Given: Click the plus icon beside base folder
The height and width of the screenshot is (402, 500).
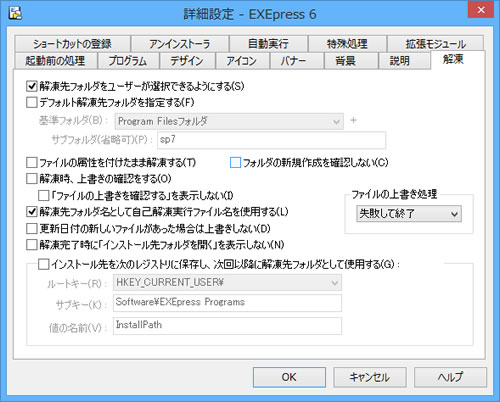Looking at the screenshot, I should [x=353, y=120].
